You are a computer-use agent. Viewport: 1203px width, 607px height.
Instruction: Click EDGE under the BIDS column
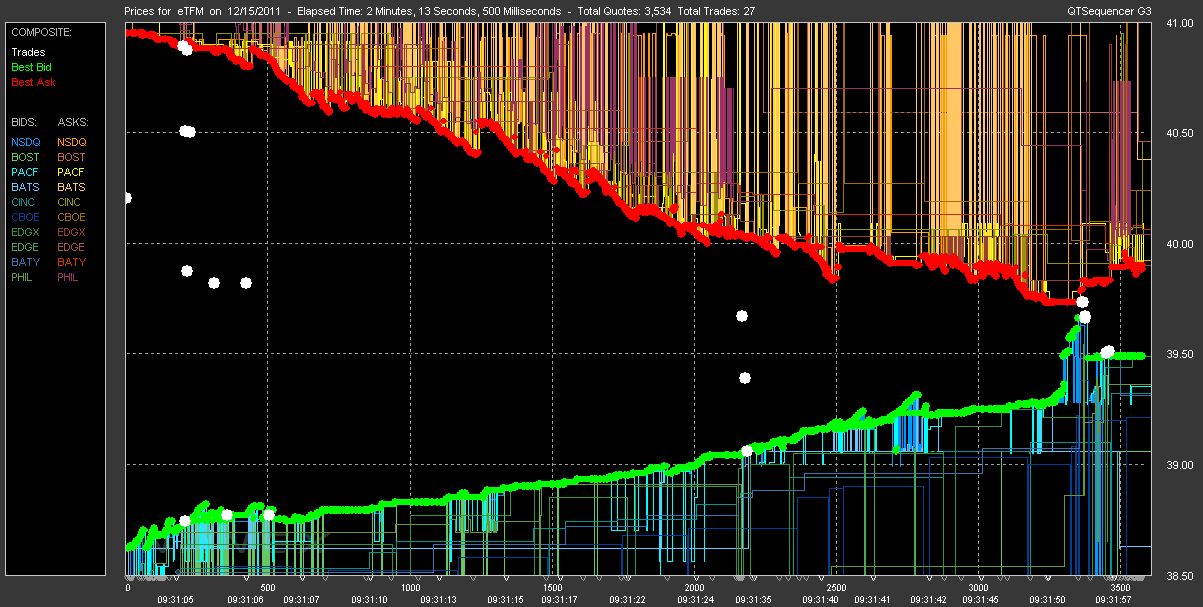(x=26, y=247)
